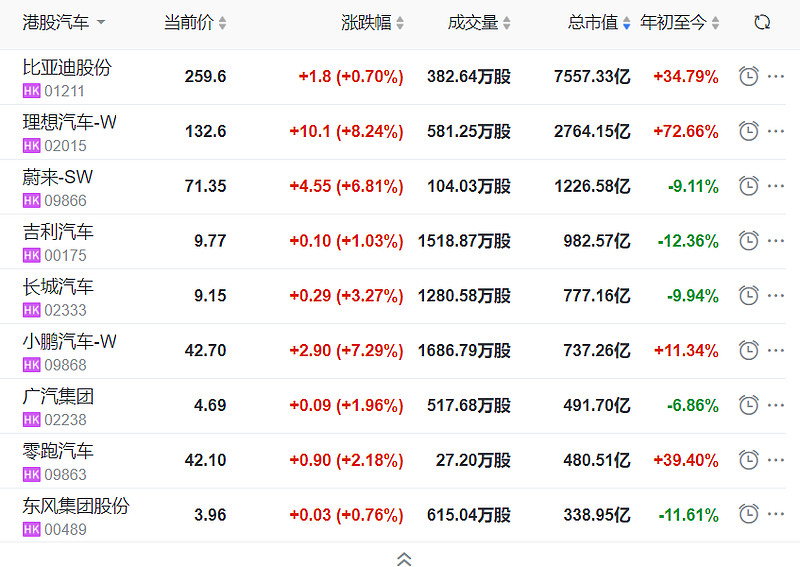Image resolution: width=800 pixels, height=567 pixels.
Task: Click alarm clock icon for 零跑汽车
Action: (748, 460)
